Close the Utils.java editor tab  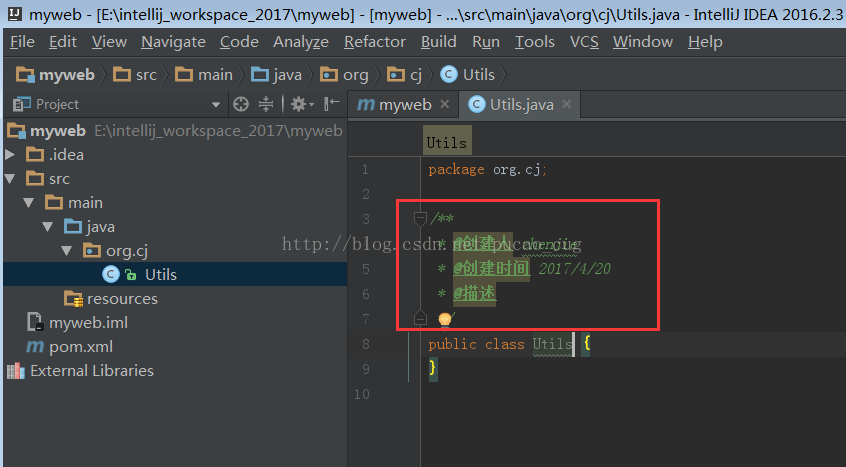pos(567,104)
